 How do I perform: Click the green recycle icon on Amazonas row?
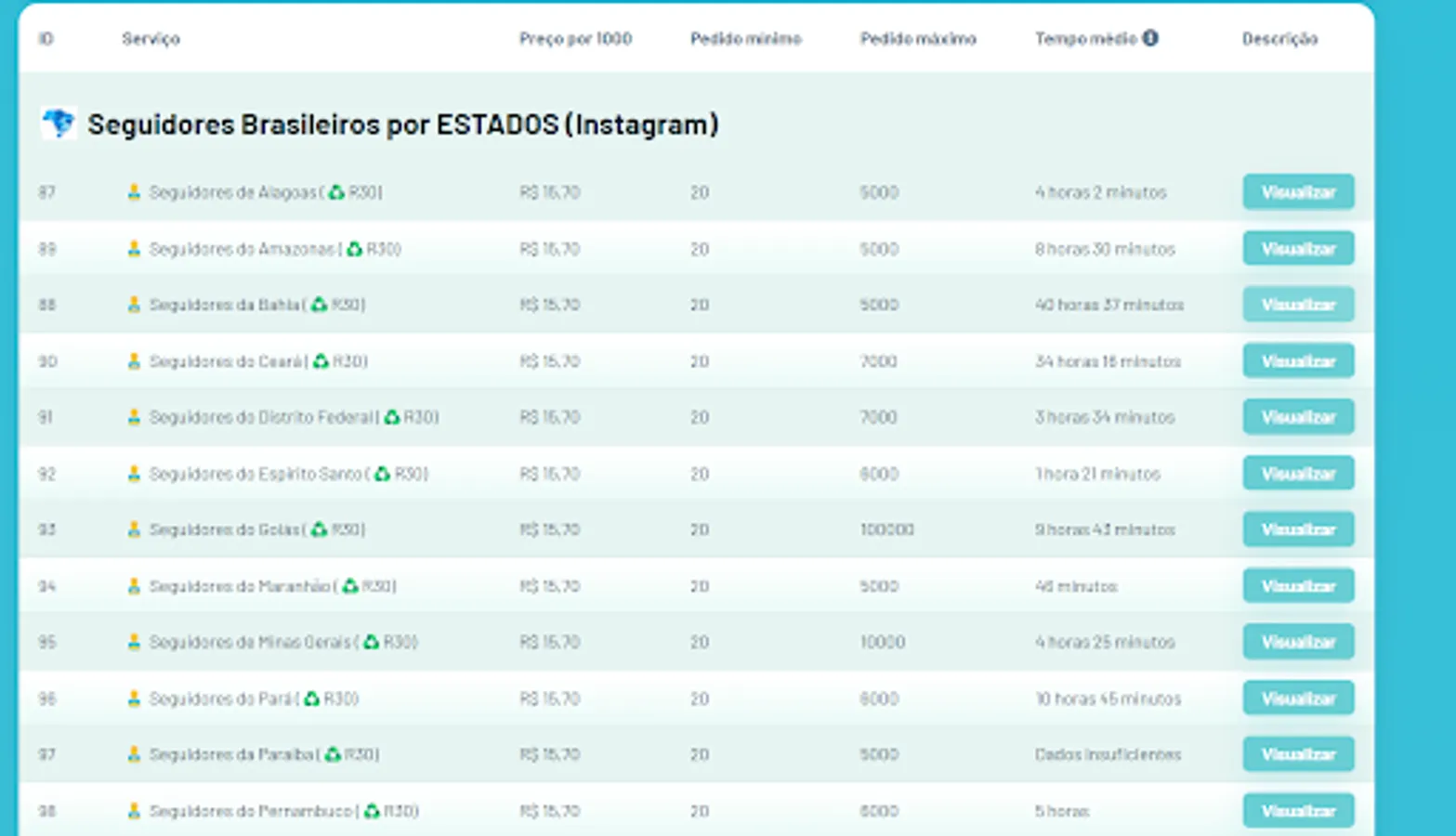coord(354,249)
